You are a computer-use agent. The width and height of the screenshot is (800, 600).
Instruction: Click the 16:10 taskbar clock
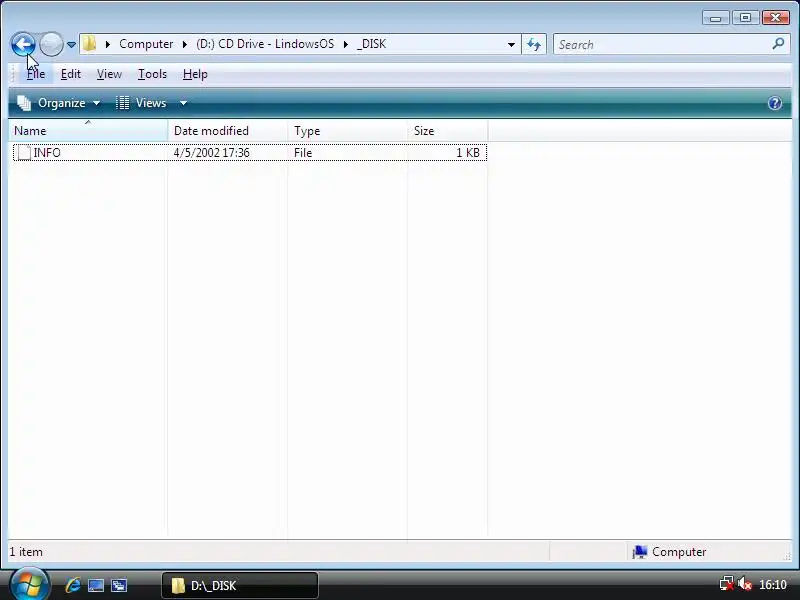(773, 584)
